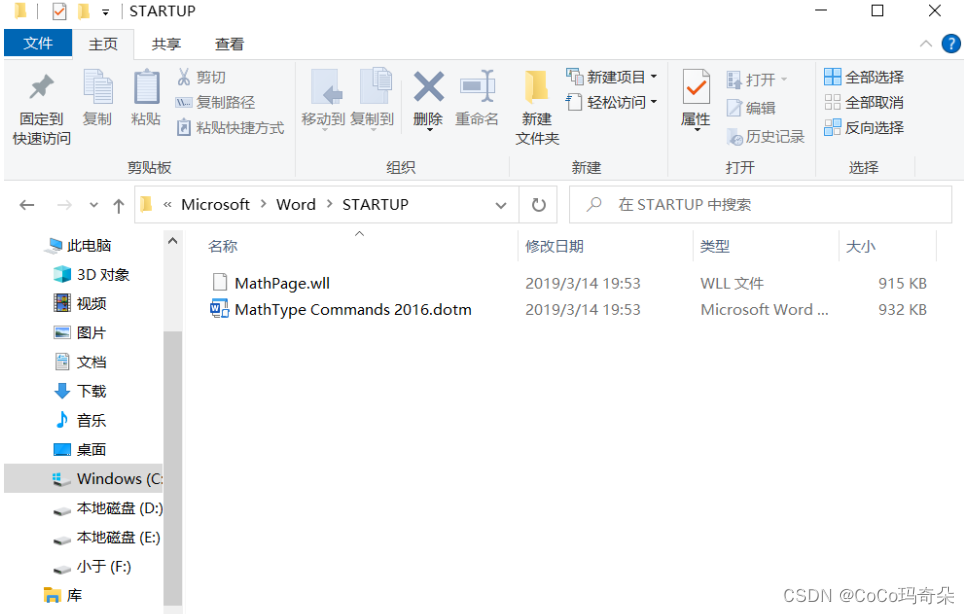Viewport: 970px width, 614px height.
Task: Click Invert selection in ribbon
Action: (864, 127)
